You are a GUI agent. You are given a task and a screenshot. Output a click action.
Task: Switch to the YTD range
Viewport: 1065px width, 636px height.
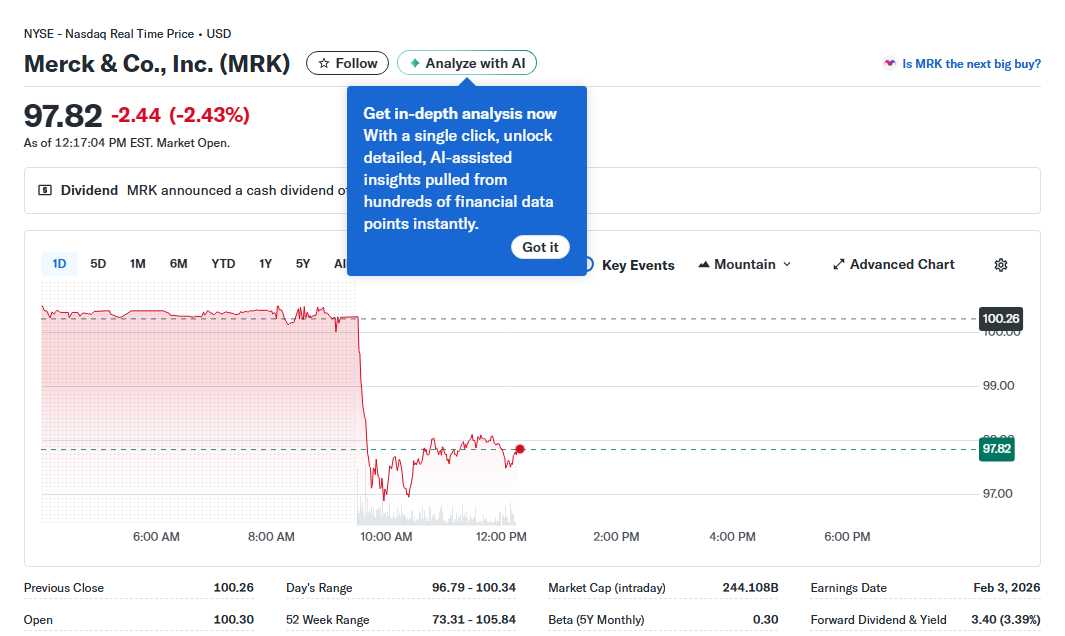click(223, 264)
